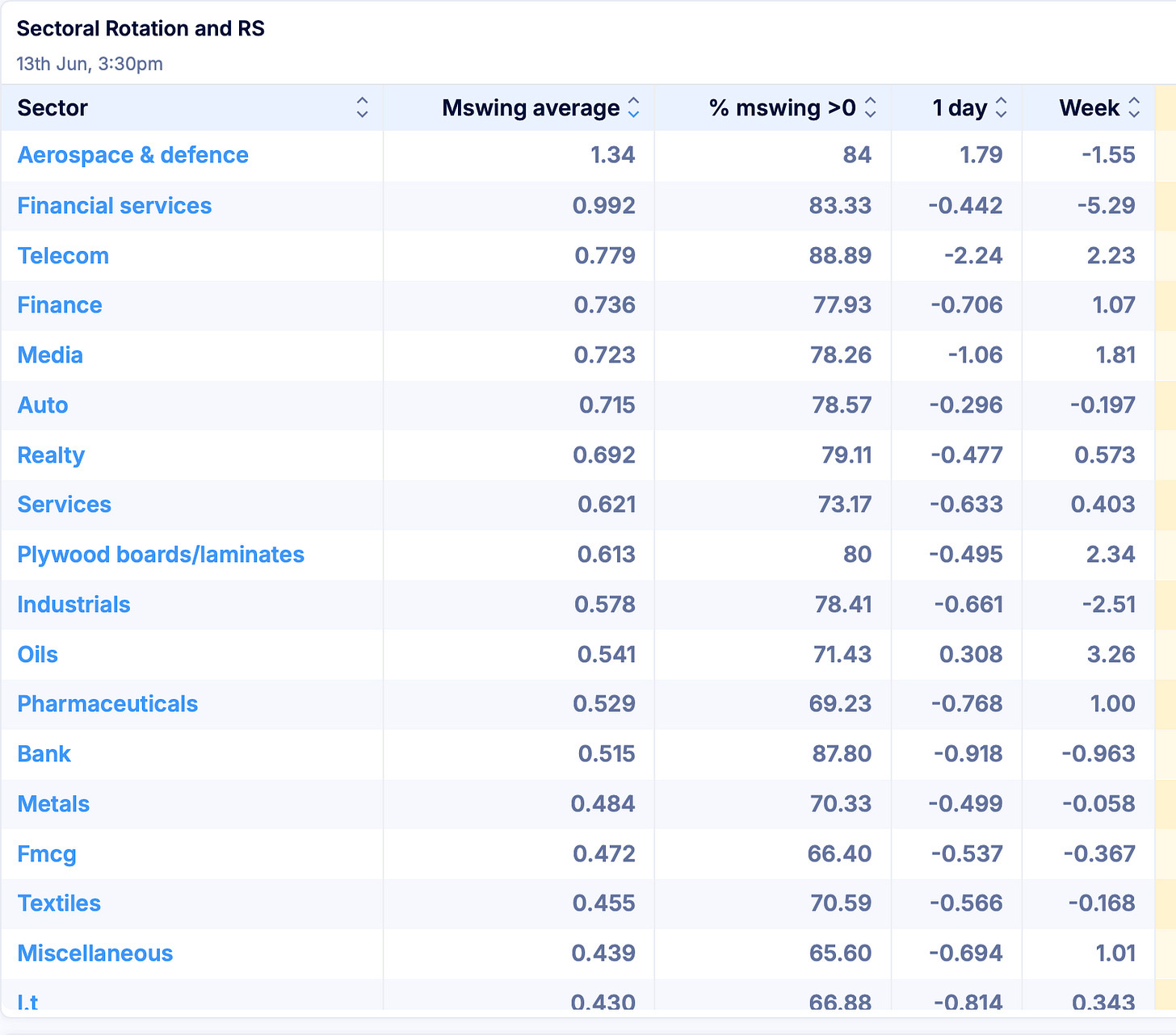Select the 1.34 Mswing average cell

pos(612,155)
